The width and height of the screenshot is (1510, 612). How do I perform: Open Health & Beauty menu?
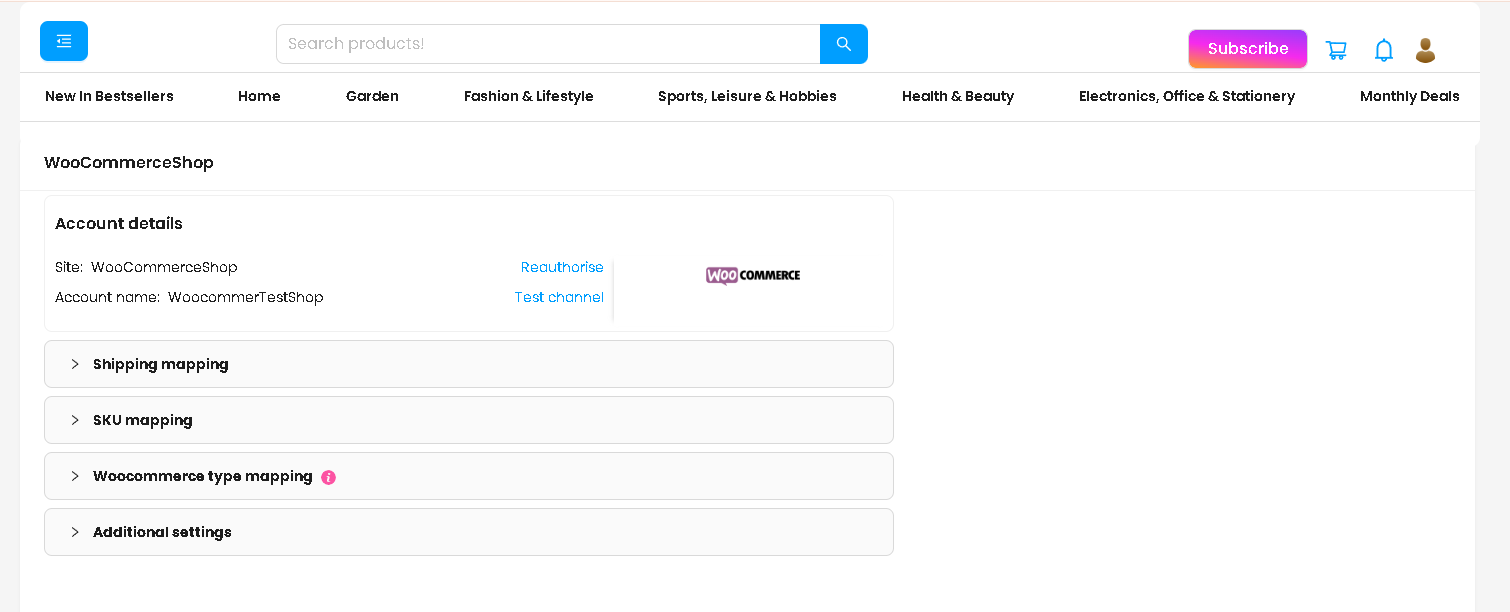(x=958, y=96)
